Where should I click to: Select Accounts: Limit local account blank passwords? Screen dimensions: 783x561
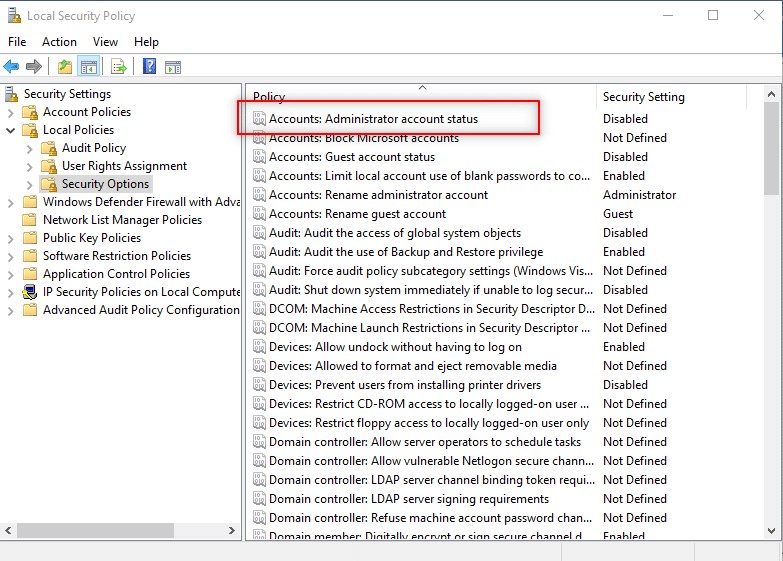click(x=429, y=176)
